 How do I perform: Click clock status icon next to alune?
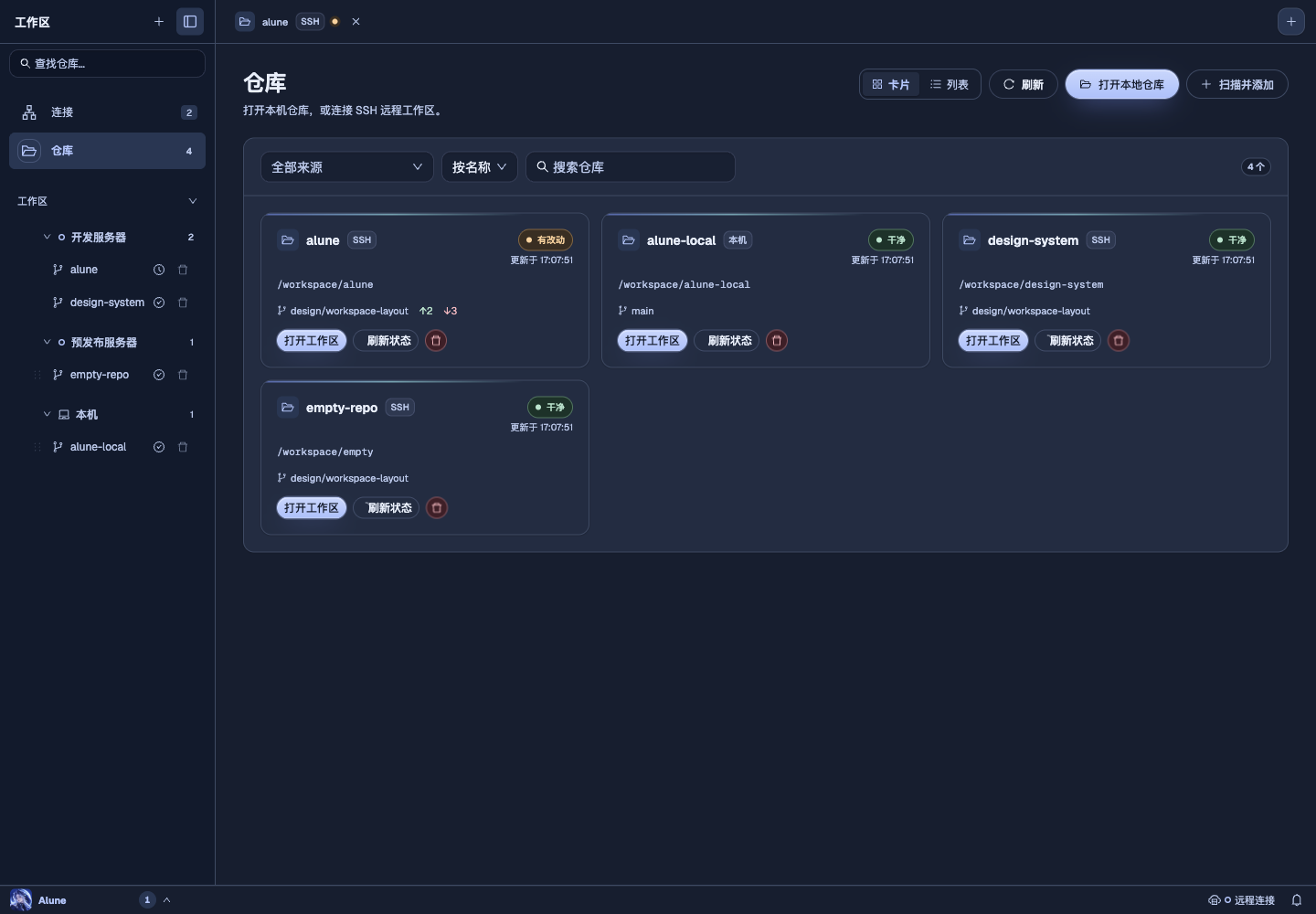pyautogui.click(x=159, y=270)
